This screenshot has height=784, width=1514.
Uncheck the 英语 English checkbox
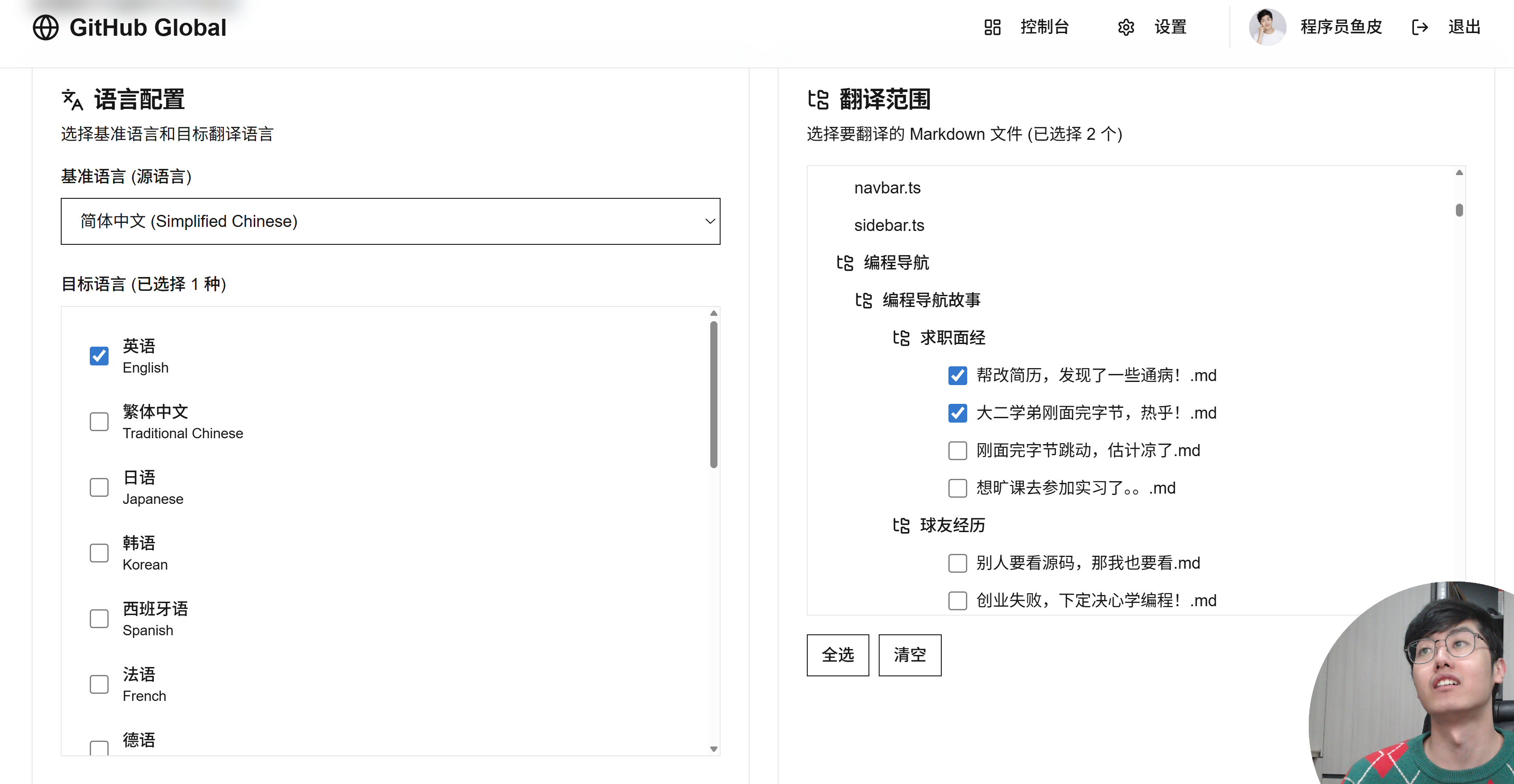99,356
